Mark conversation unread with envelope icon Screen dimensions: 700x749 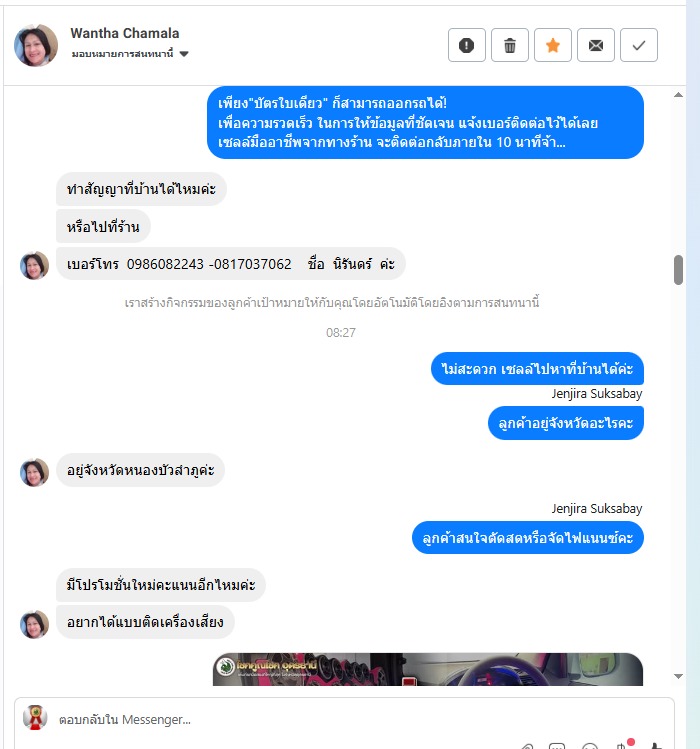595,45
